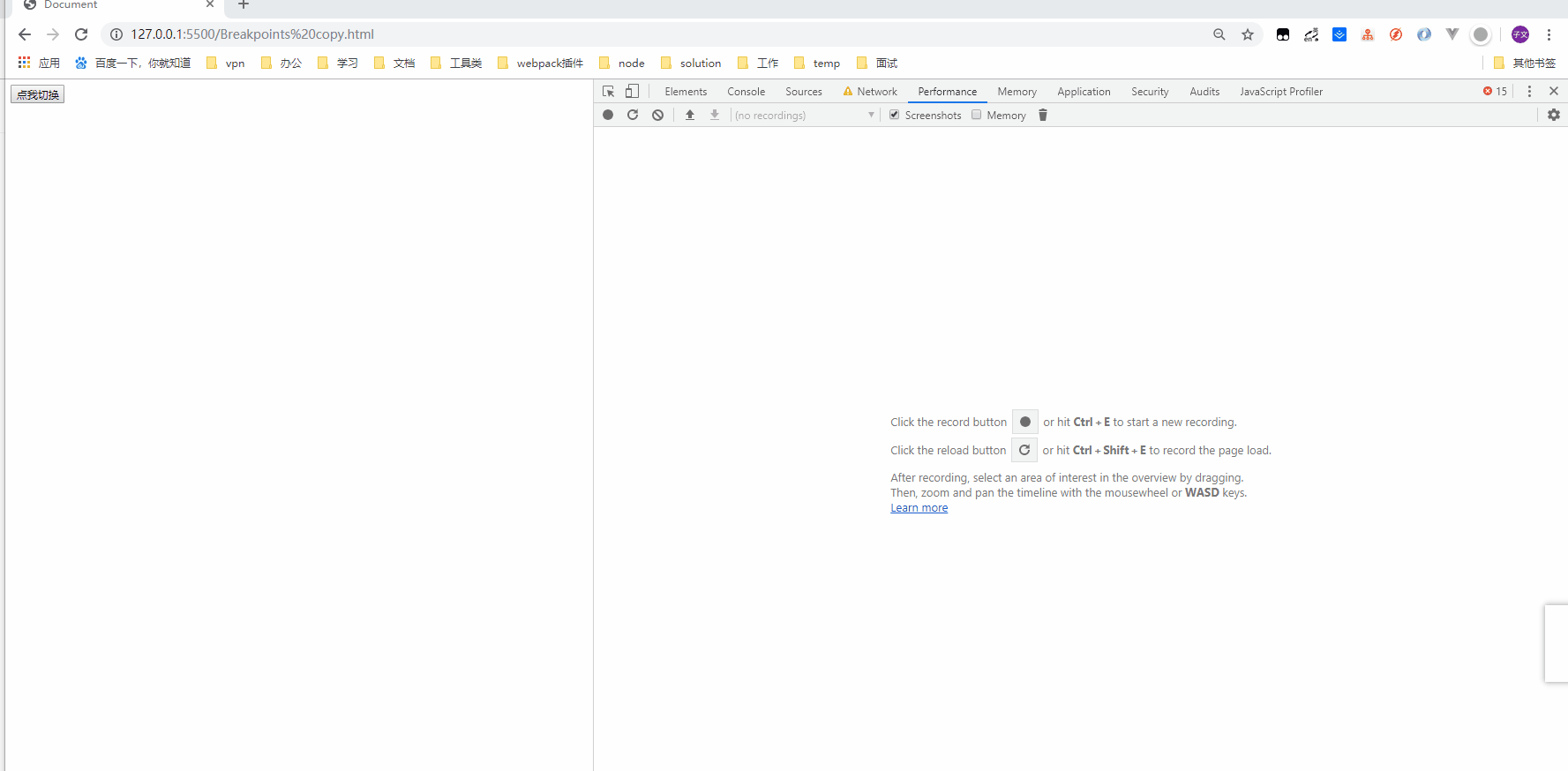Open the (no recordings) dropdown

click(x=804, y=116)
